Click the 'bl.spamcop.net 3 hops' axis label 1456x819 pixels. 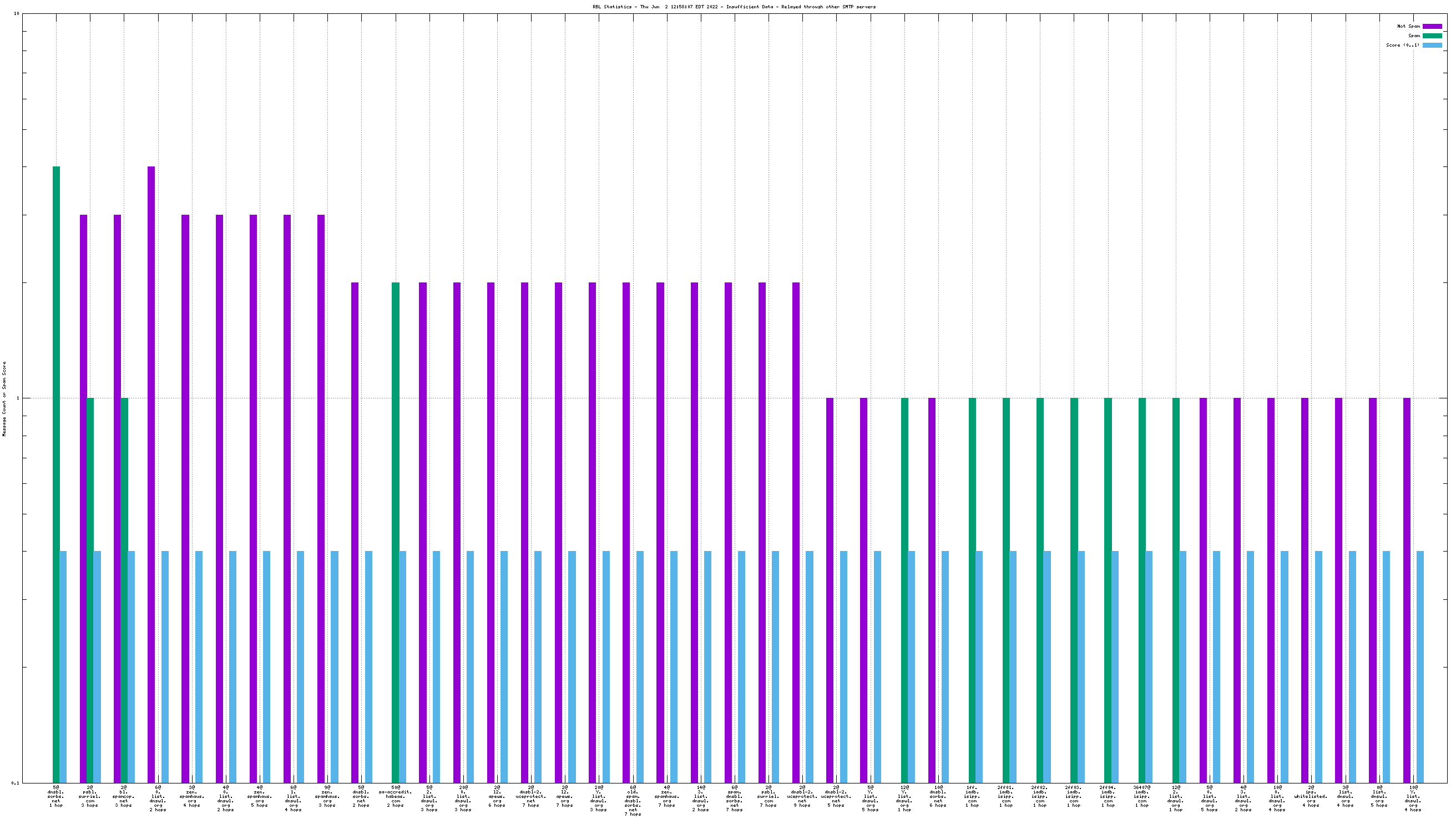pos(124,796)
